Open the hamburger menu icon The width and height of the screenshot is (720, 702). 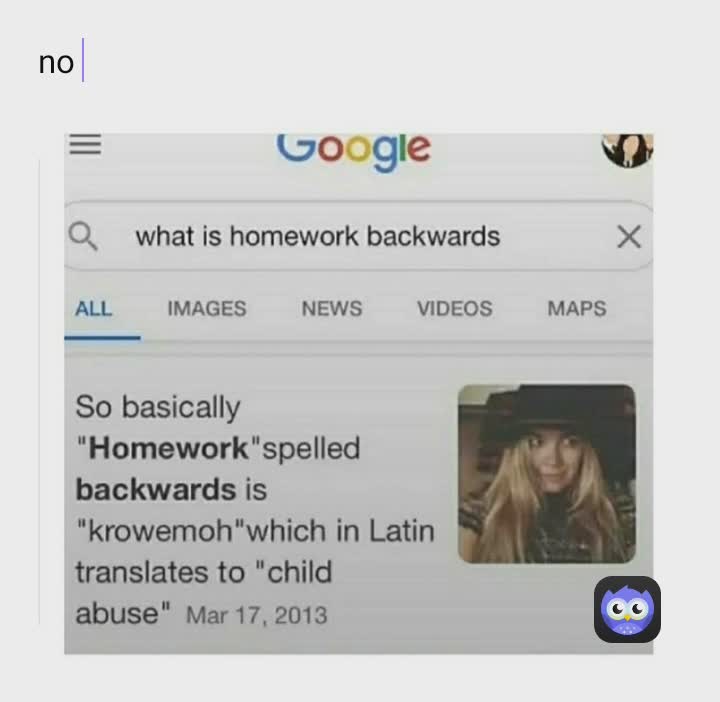(85, 145)
